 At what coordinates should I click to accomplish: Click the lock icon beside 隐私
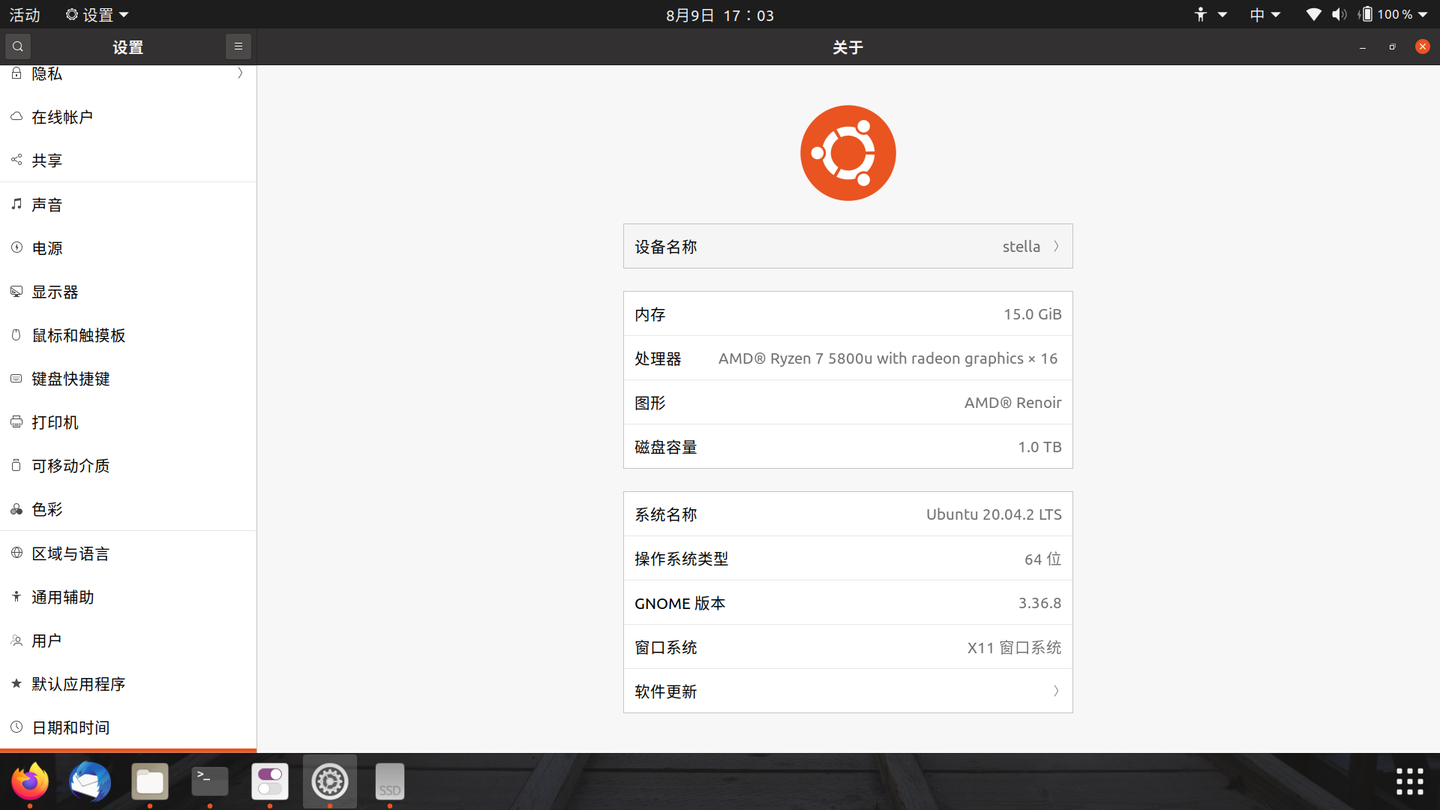point(16,73)
